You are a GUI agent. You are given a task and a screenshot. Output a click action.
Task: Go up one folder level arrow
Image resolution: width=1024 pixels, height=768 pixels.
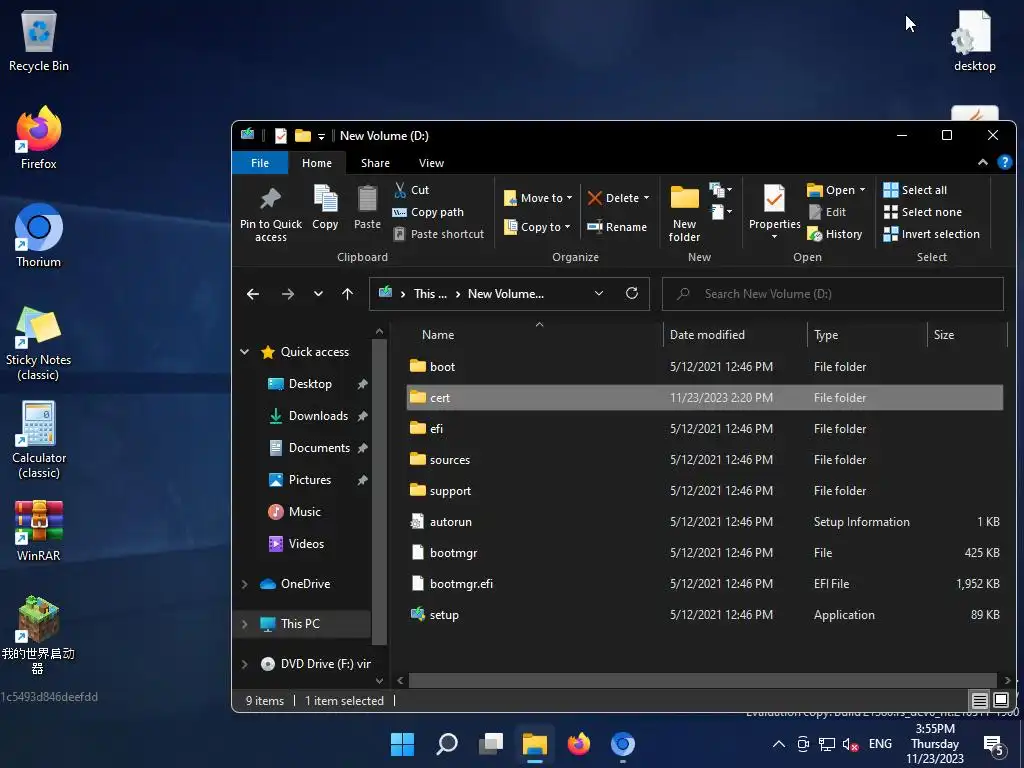coord(347,295)
